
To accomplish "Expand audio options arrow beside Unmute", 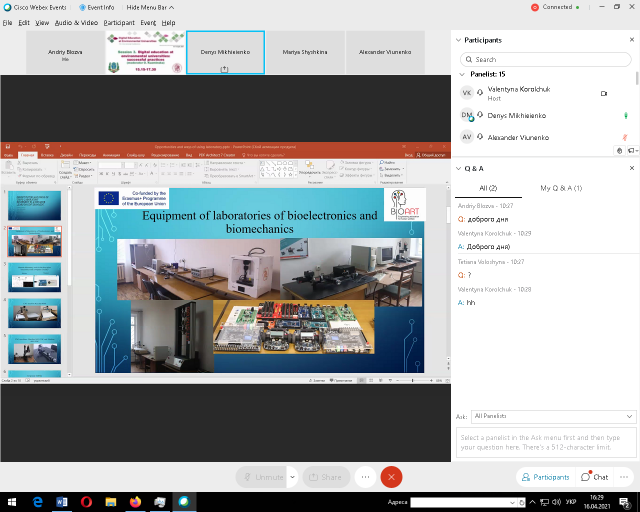I will click(292, 477).
